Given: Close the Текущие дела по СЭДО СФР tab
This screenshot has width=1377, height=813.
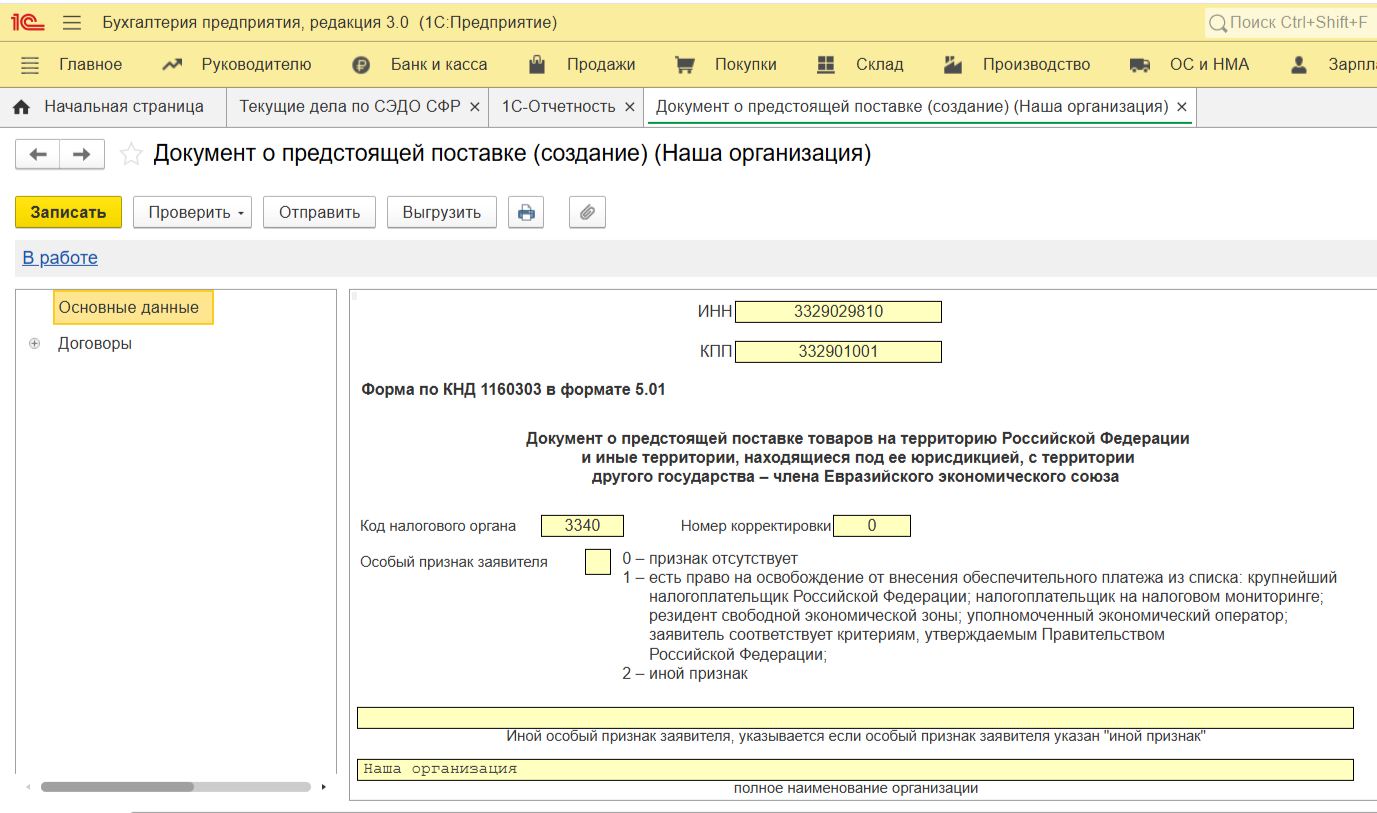Looking at the screenshot, I should click(x=475, y=106).
